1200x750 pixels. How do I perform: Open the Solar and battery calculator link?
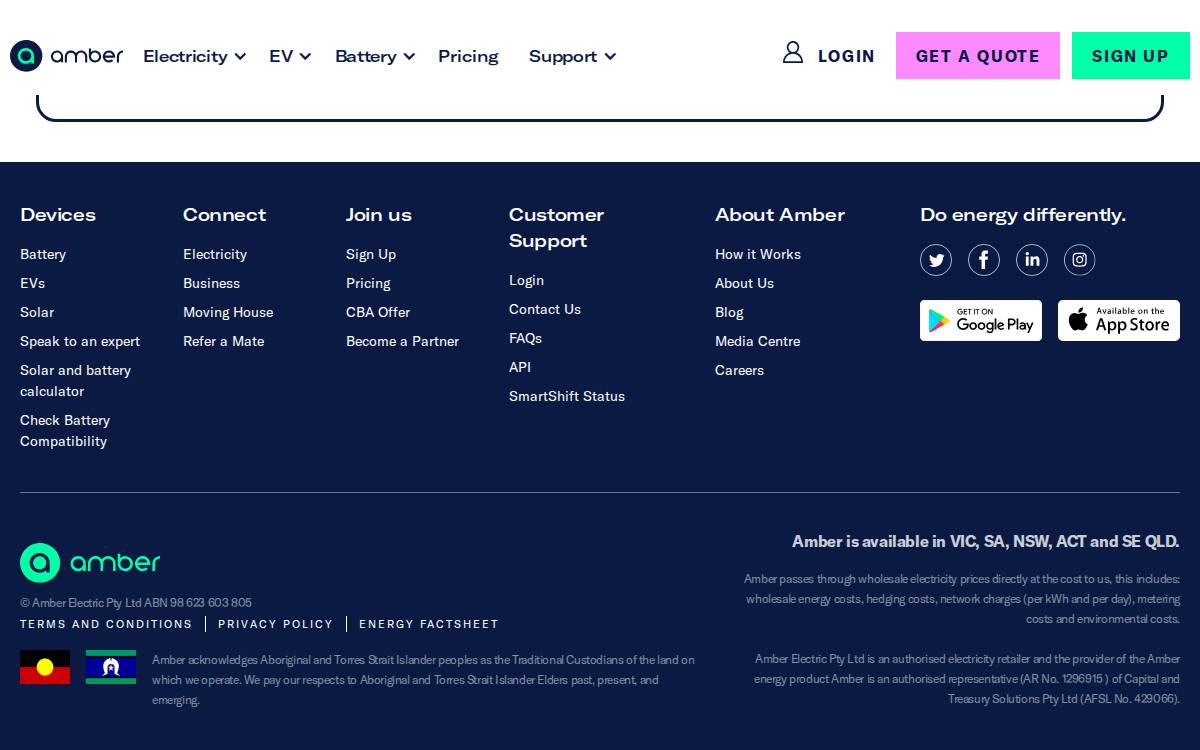pyautogui.click(x=75, y=380)
